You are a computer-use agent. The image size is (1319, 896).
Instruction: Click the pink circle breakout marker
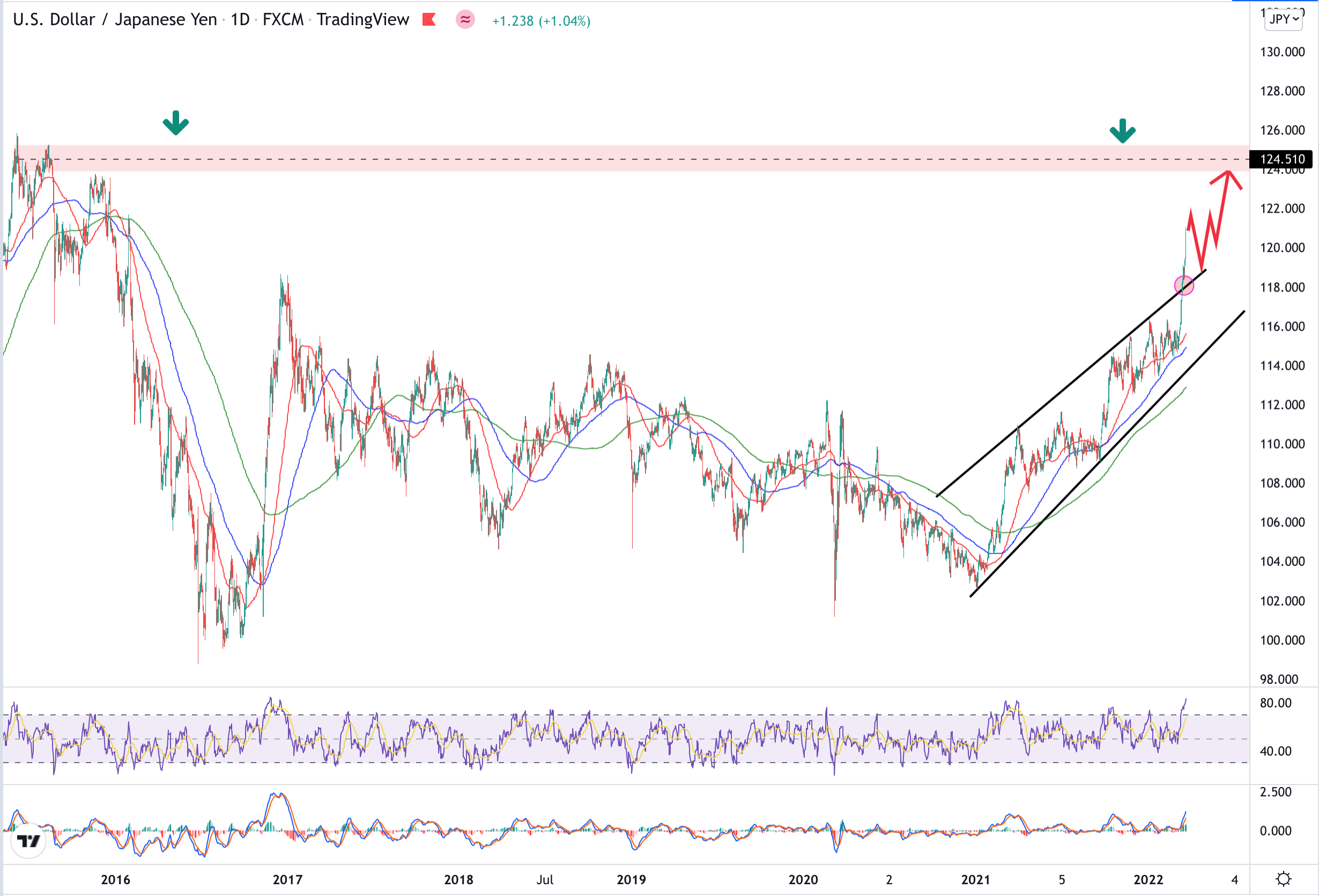(1183, 285)
